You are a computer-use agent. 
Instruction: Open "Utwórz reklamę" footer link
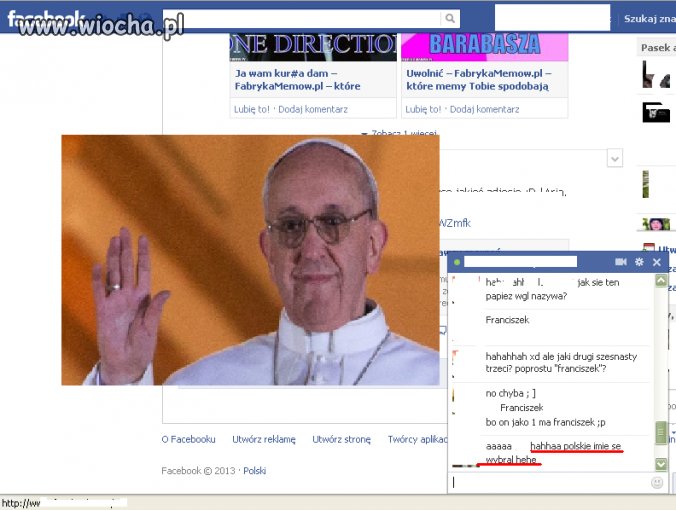click(x=264, y=439)
